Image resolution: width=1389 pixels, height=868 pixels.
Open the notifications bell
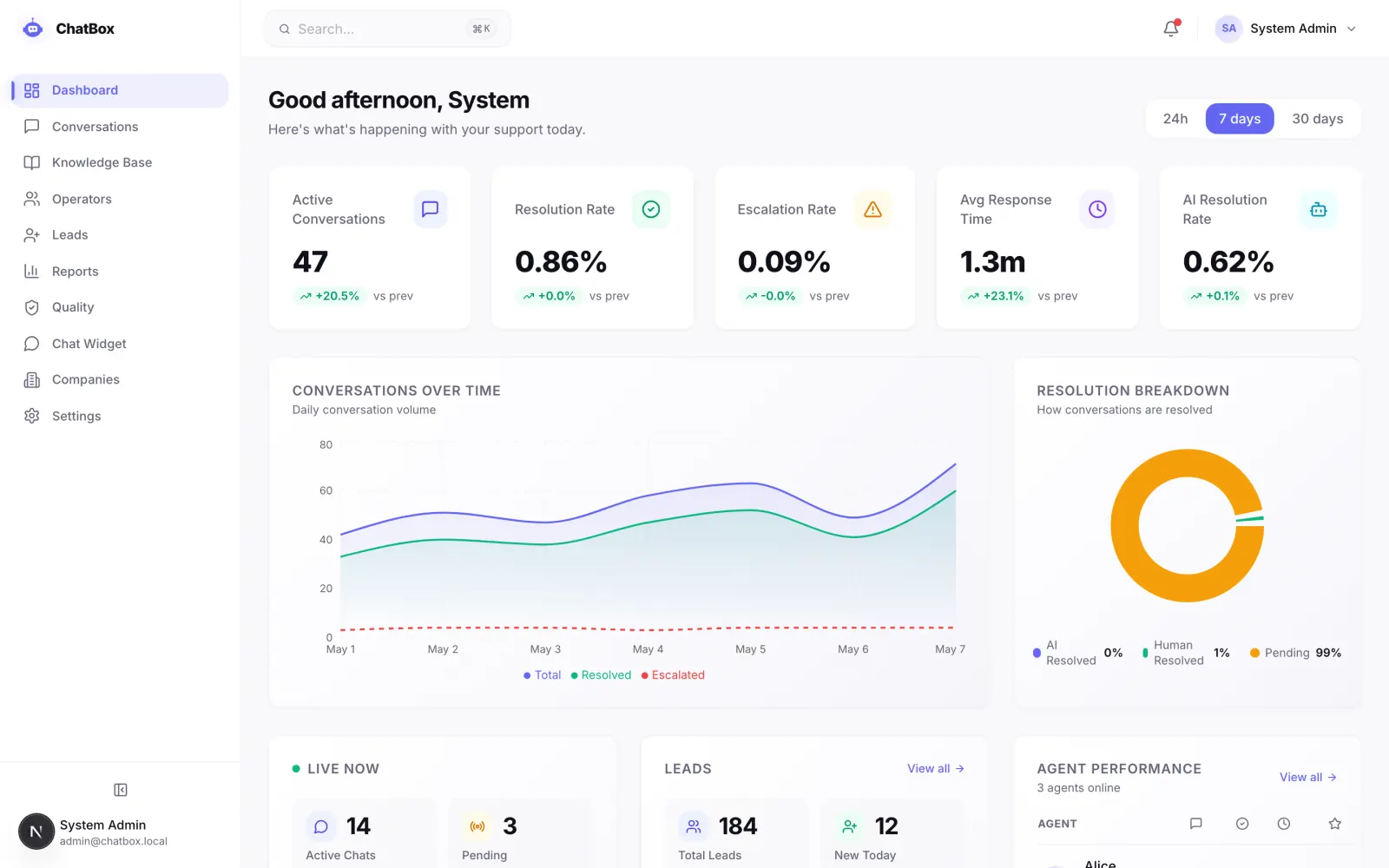pyautogui.click(x=1171, y=29)
